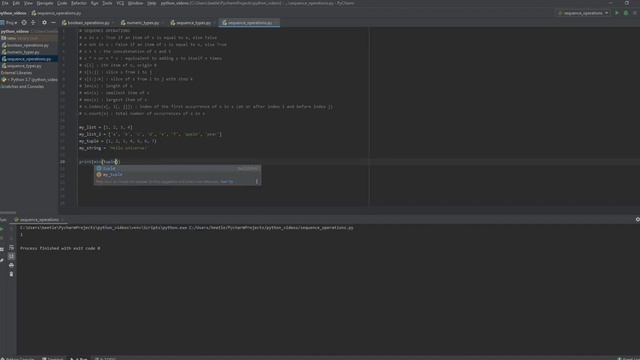The width and height of the screenshot is (640, 360).
Task: Open the Project view dropdown
Action: 9,23
